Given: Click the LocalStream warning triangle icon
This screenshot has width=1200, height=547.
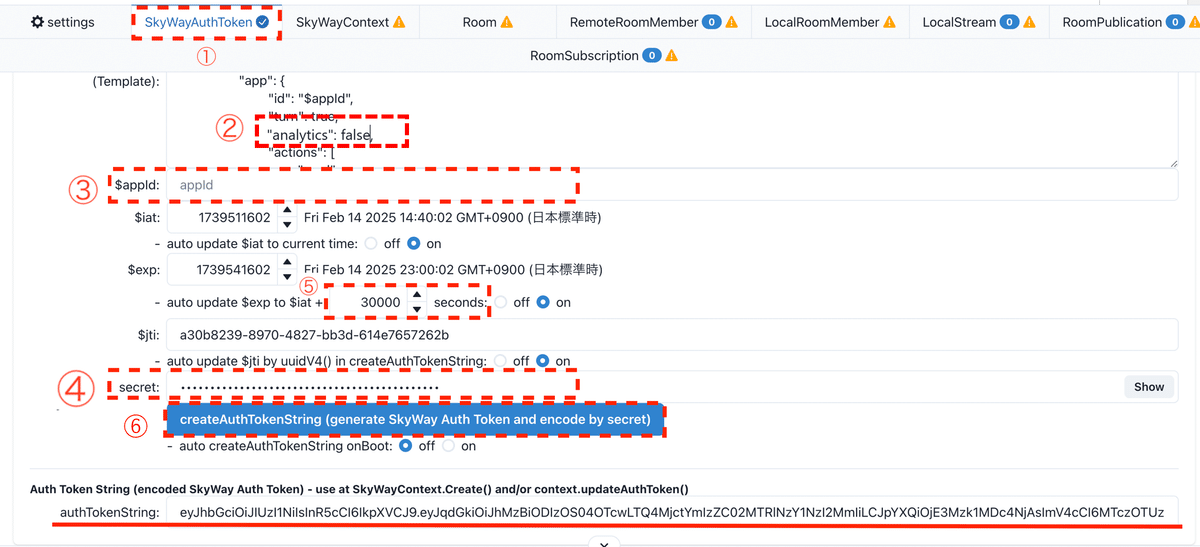Looking at the screenshot, I should click(1031, 22).
